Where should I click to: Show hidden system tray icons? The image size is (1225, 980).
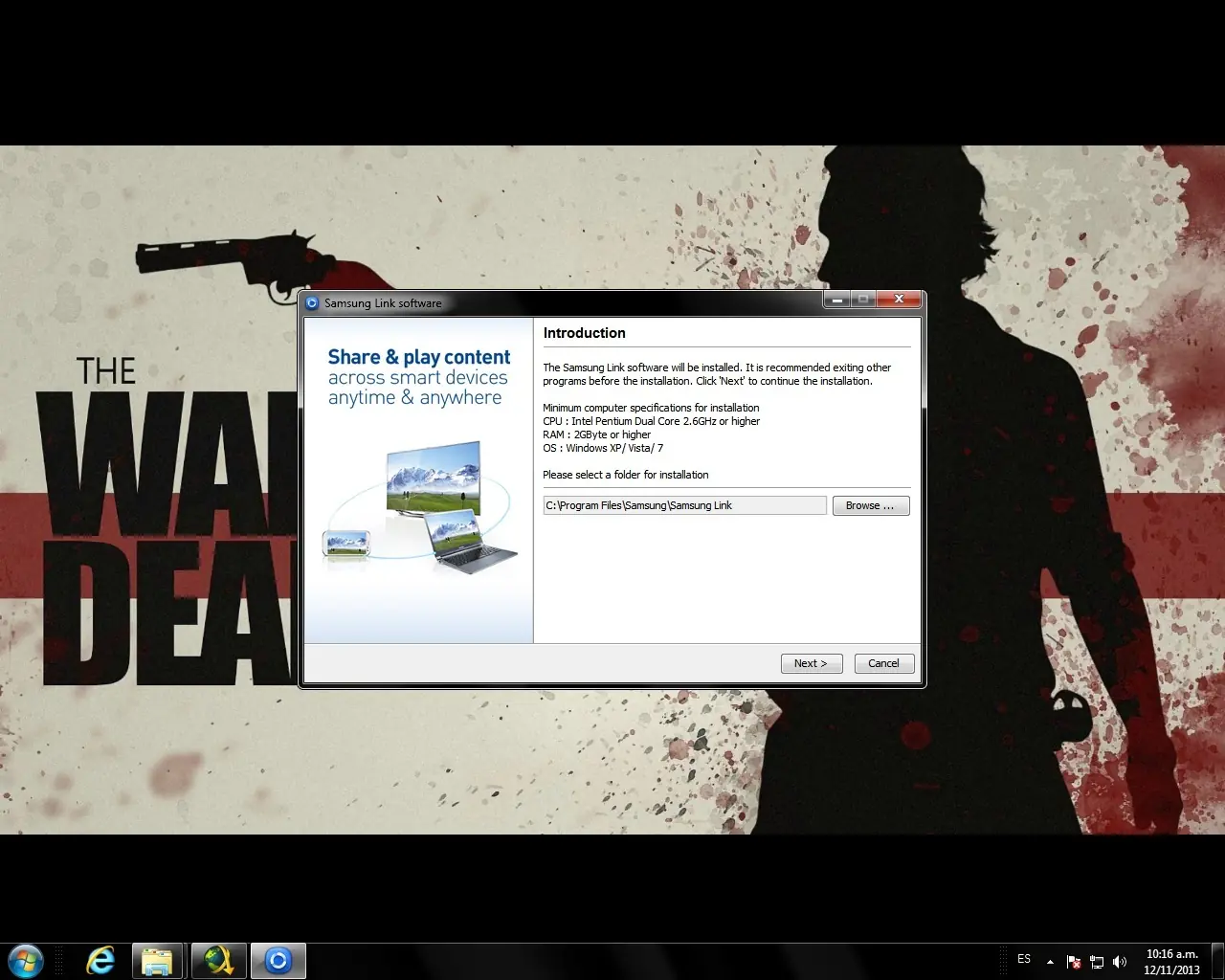(x=1050, y=961)
